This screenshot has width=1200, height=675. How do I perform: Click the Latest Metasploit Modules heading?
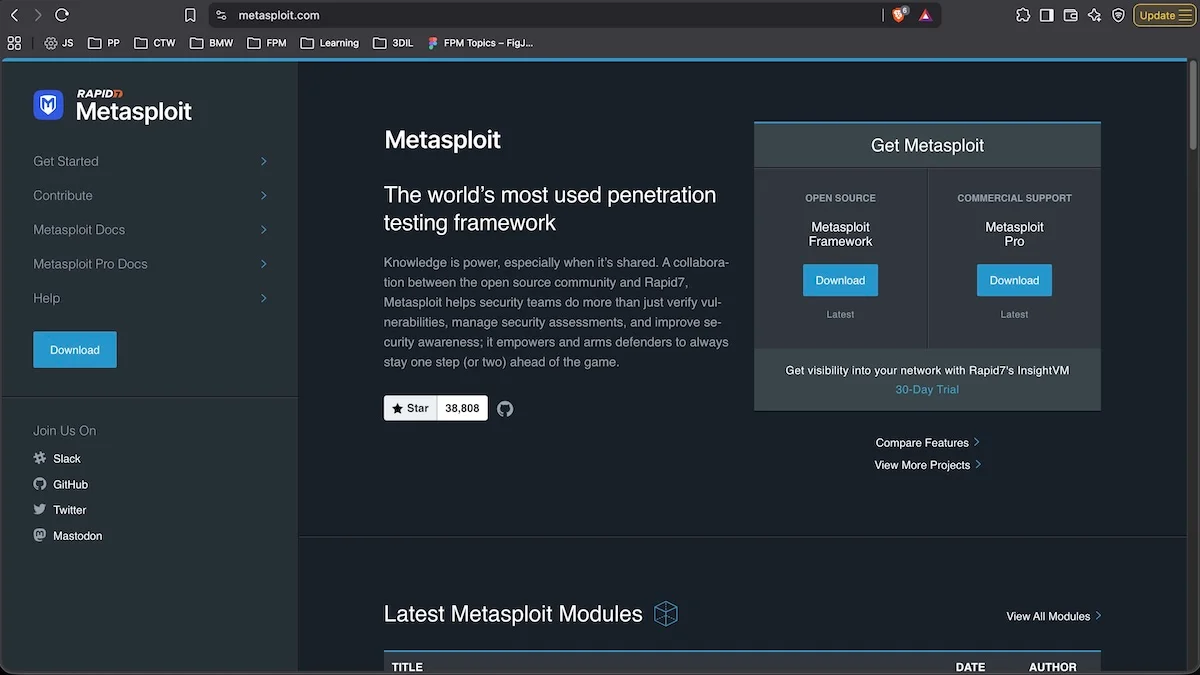point(513,614)
